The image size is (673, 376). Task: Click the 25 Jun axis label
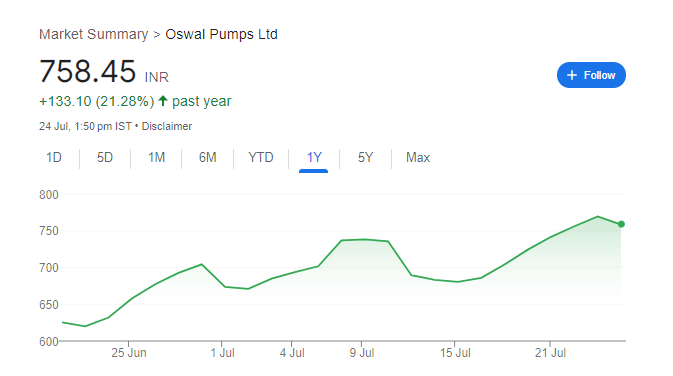pyautogui.click(x=129, y=353)
